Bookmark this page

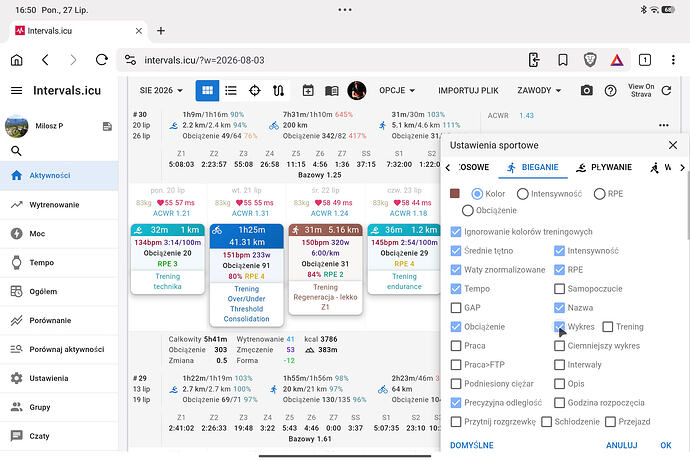[x=562, y=60]
